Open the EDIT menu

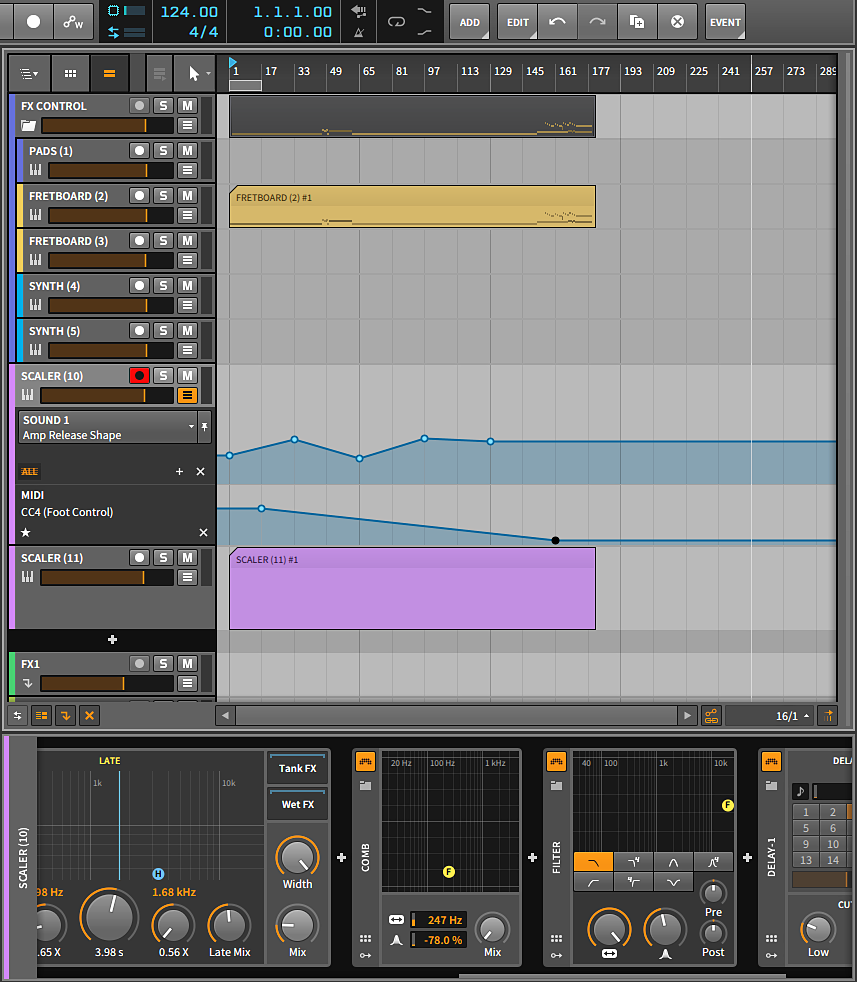pos(517,22)
